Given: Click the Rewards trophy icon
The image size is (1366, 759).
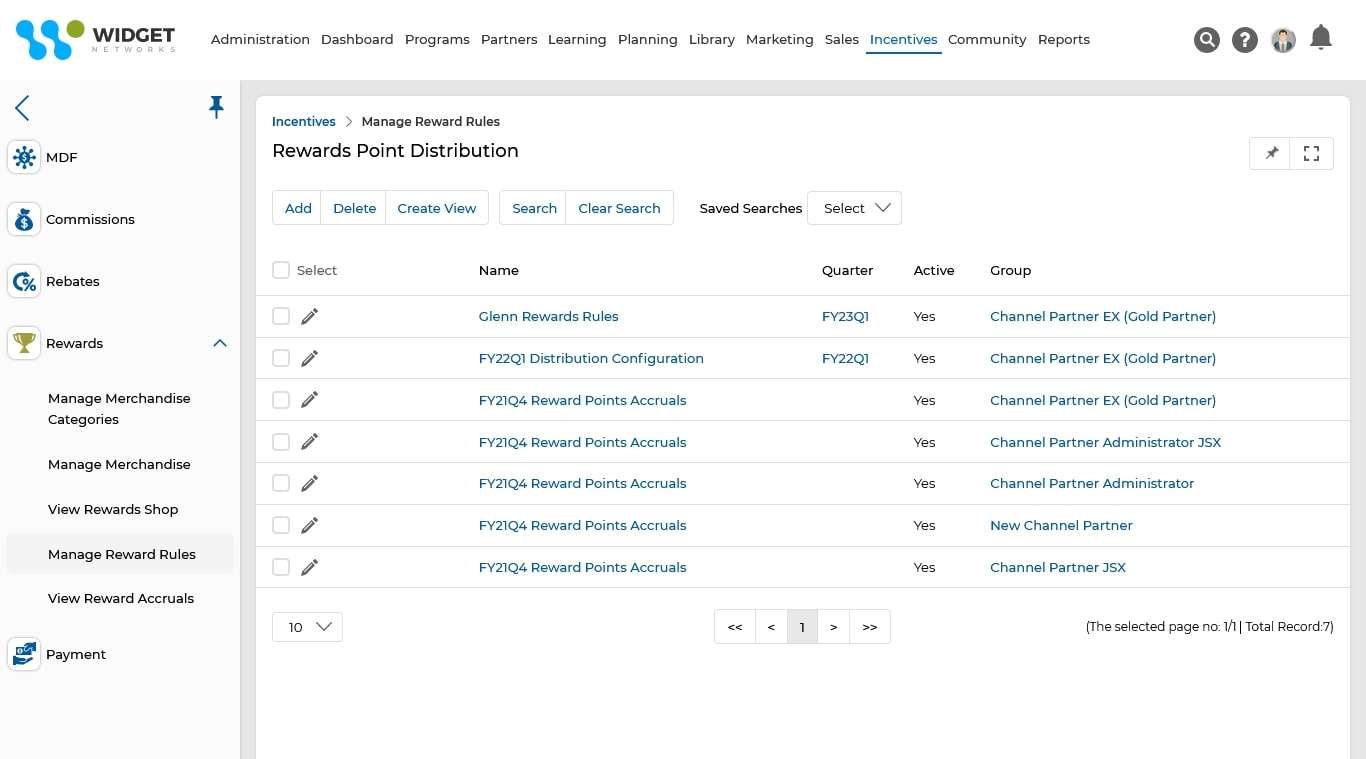Looking at the screenshot, I should pyautogui.click(x=24, y=343).
